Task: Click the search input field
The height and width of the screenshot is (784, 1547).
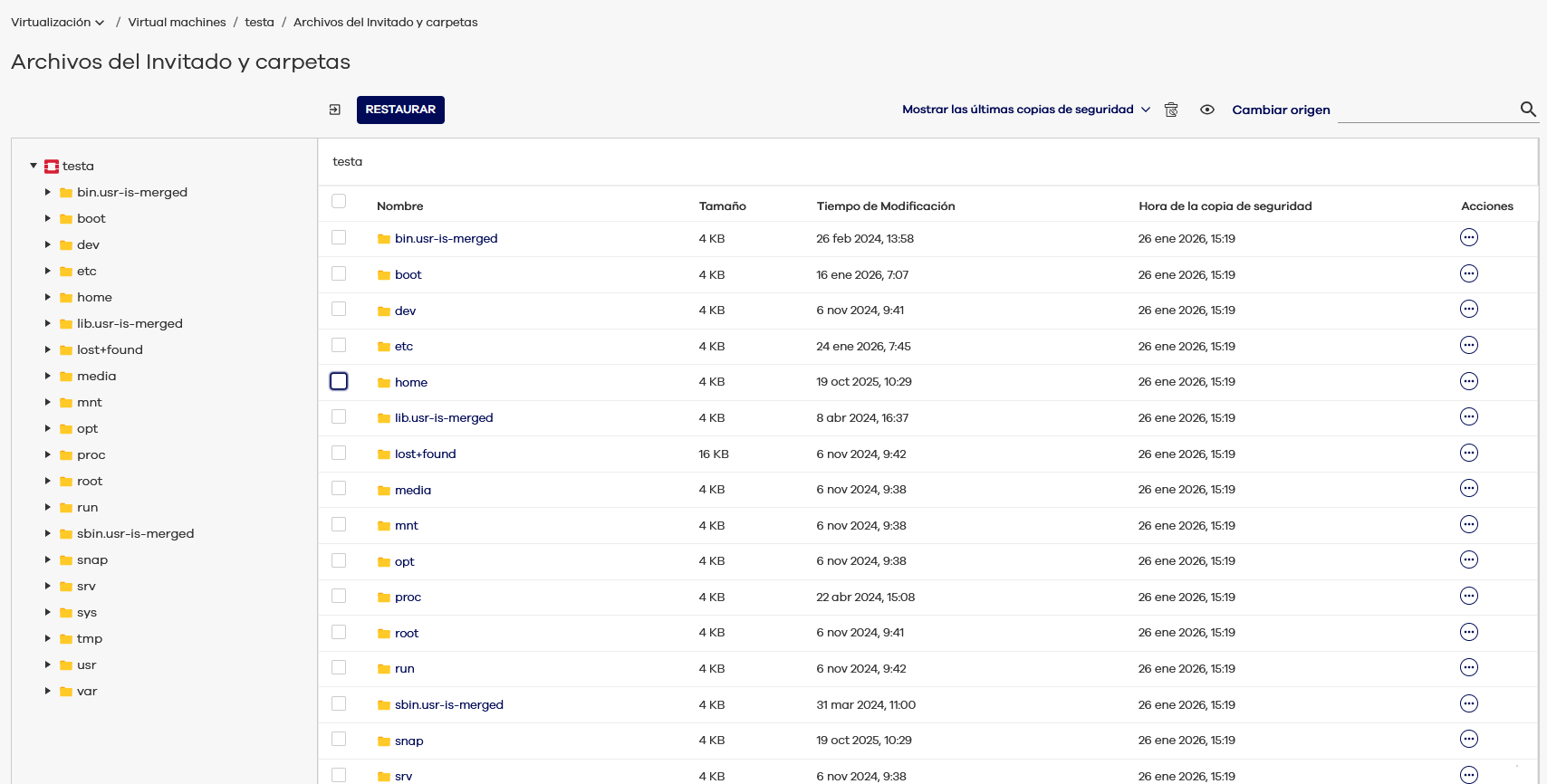Action: [x=1428, y=110]
